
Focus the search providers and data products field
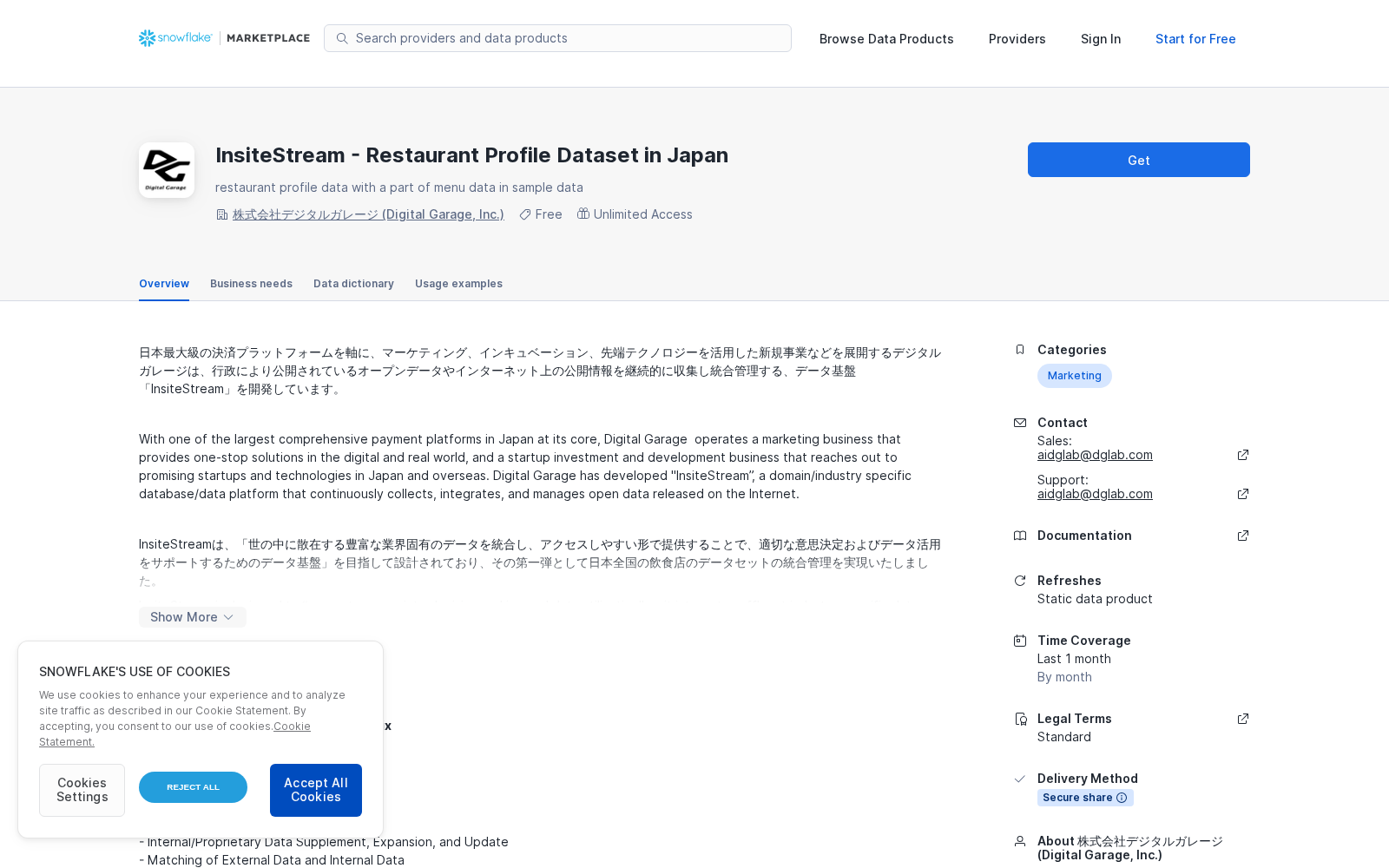click(x=557, y=38)
